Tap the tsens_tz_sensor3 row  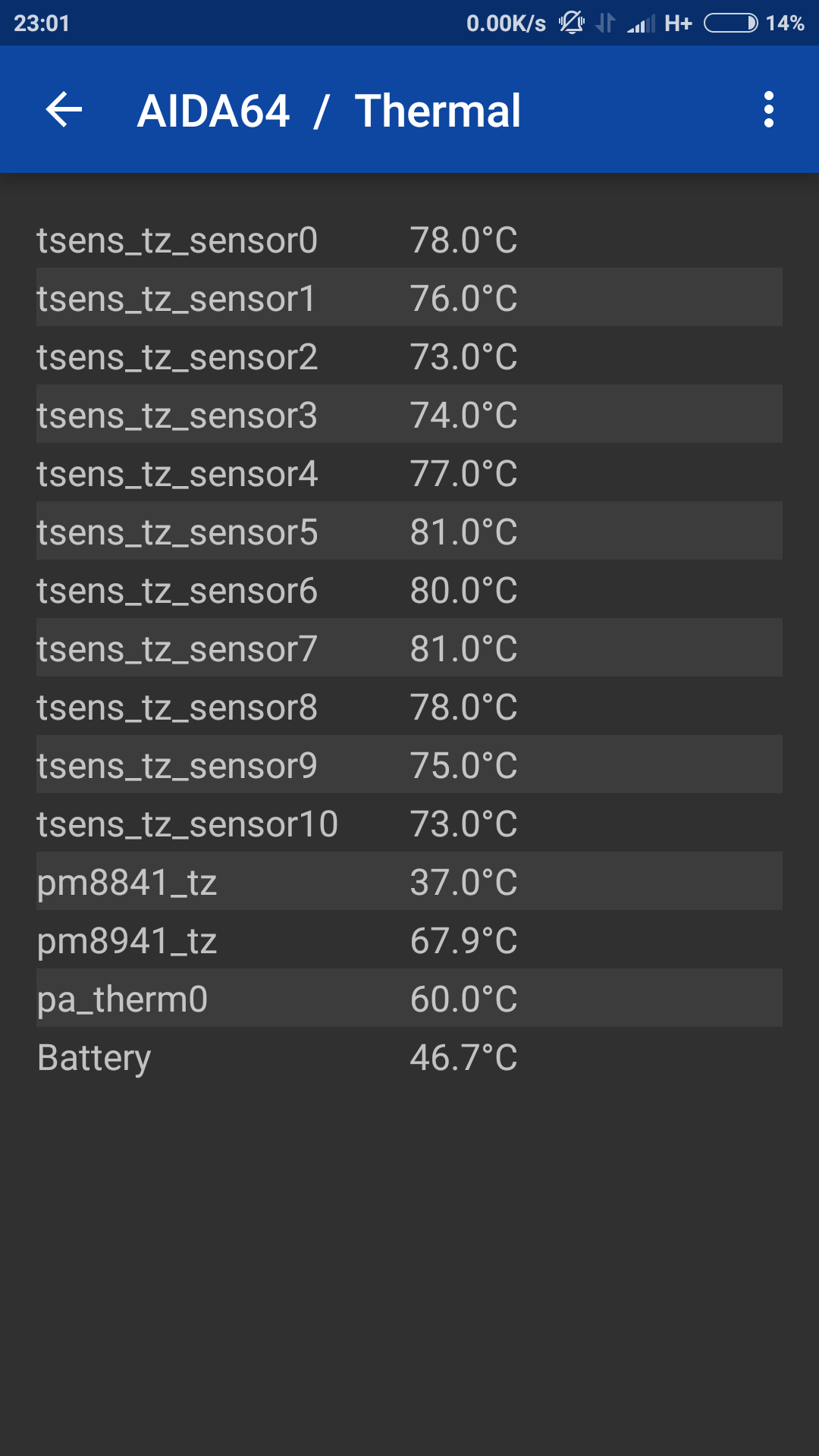click(x=409, y=415)
